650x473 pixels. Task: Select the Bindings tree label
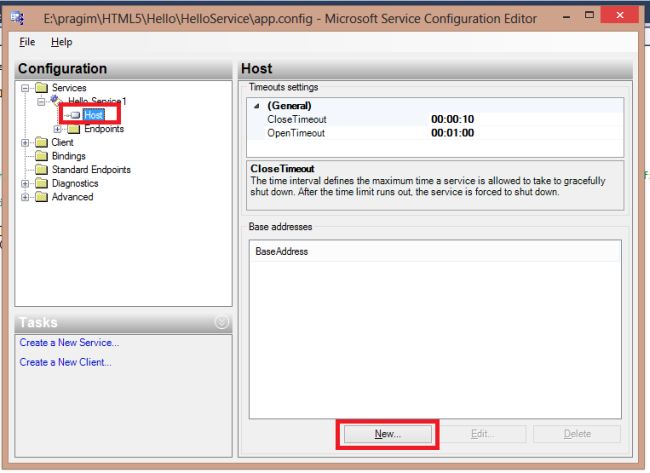68,156
